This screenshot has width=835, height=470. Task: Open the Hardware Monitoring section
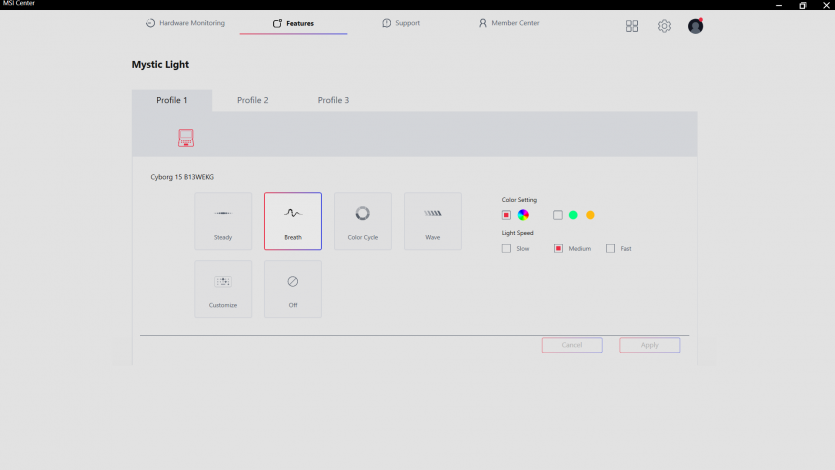click(185, 23)
